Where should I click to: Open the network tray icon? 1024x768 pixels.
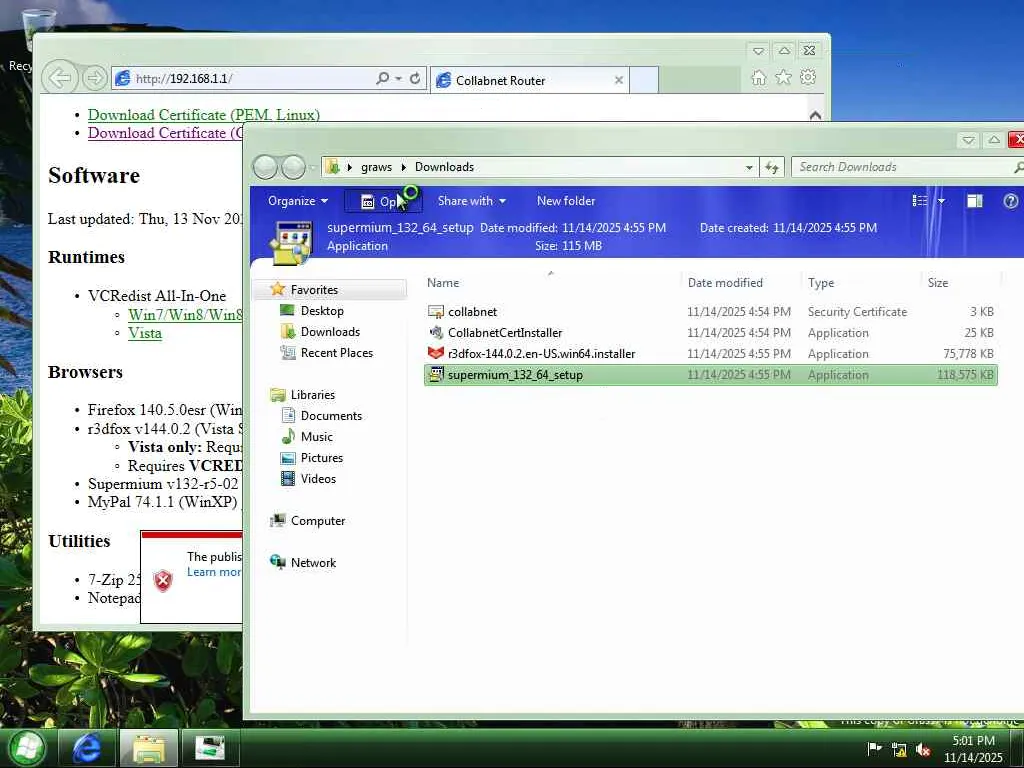pos(899,750)
